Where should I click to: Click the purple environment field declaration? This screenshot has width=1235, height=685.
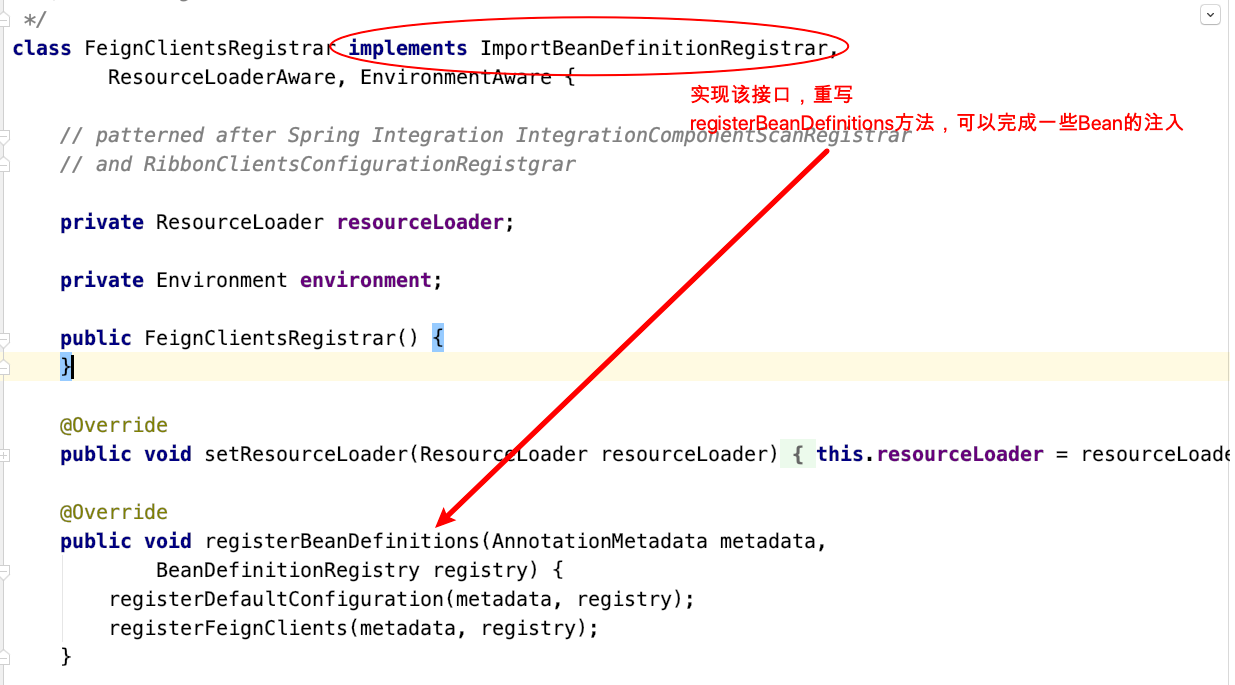(366, 280)
